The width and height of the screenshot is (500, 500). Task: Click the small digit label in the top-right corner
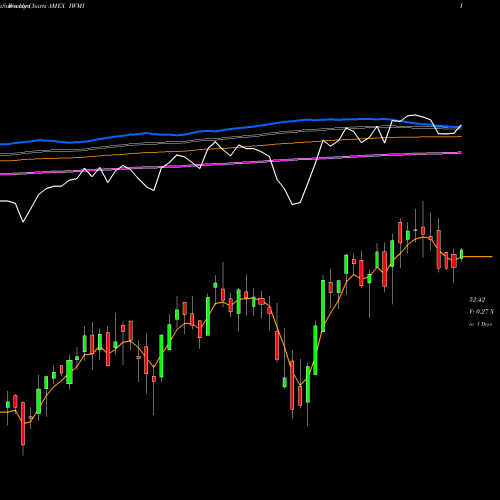tap(462, 6)
